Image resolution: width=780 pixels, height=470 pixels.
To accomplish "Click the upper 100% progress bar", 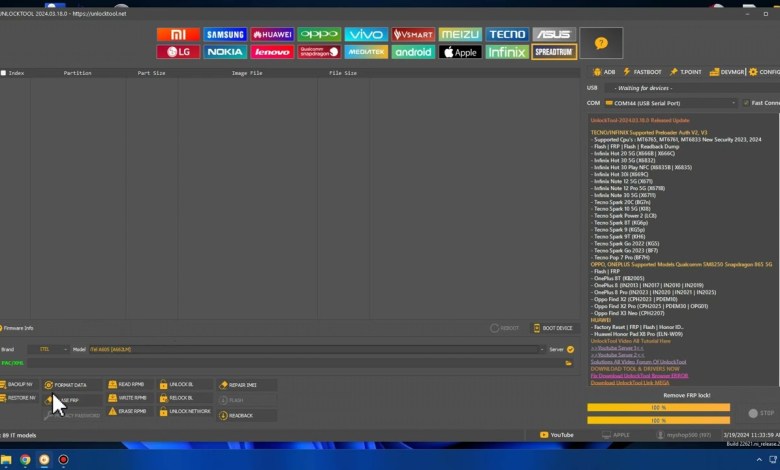I will tap(658, 407).
